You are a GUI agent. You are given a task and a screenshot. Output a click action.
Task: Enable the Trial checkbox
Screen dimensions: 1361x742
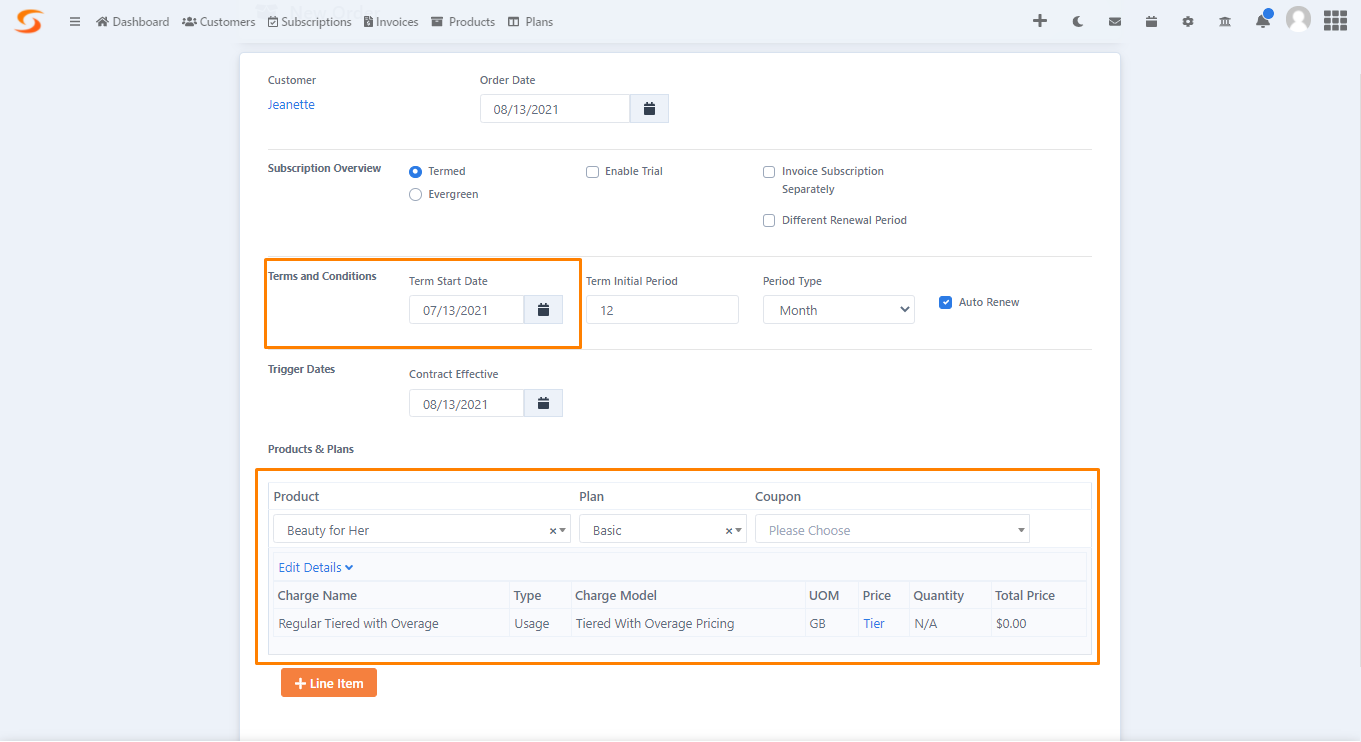pos(592,171)
